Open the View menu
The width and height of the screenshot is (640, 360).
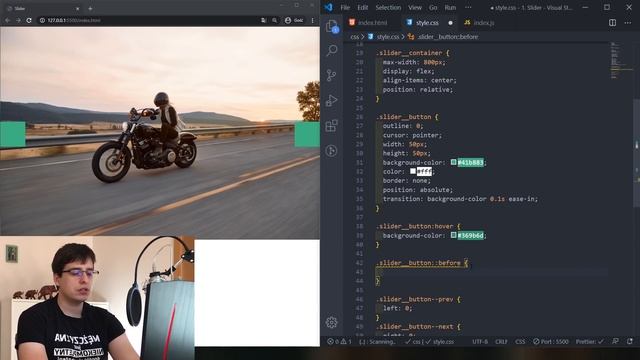tap(415, 7)
